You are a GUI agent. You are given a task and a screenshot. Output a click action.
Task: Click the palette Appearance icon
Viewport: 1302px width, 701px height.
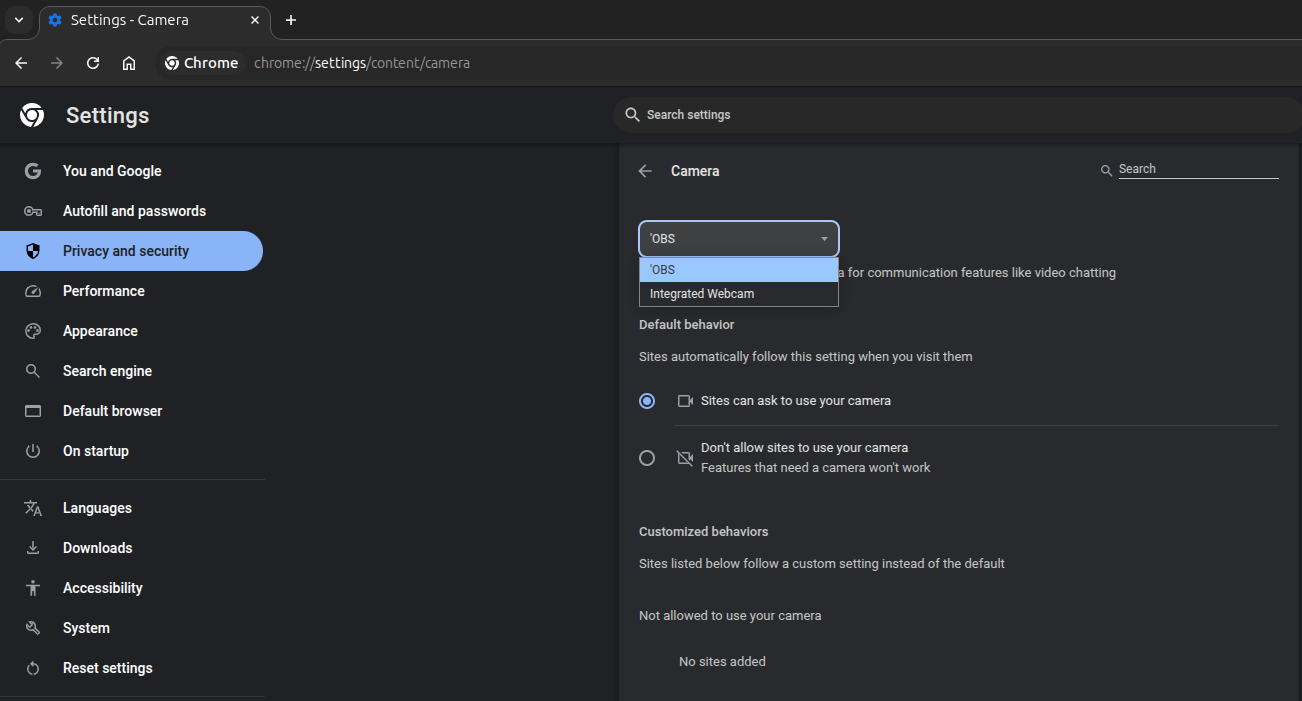[33, 331]
